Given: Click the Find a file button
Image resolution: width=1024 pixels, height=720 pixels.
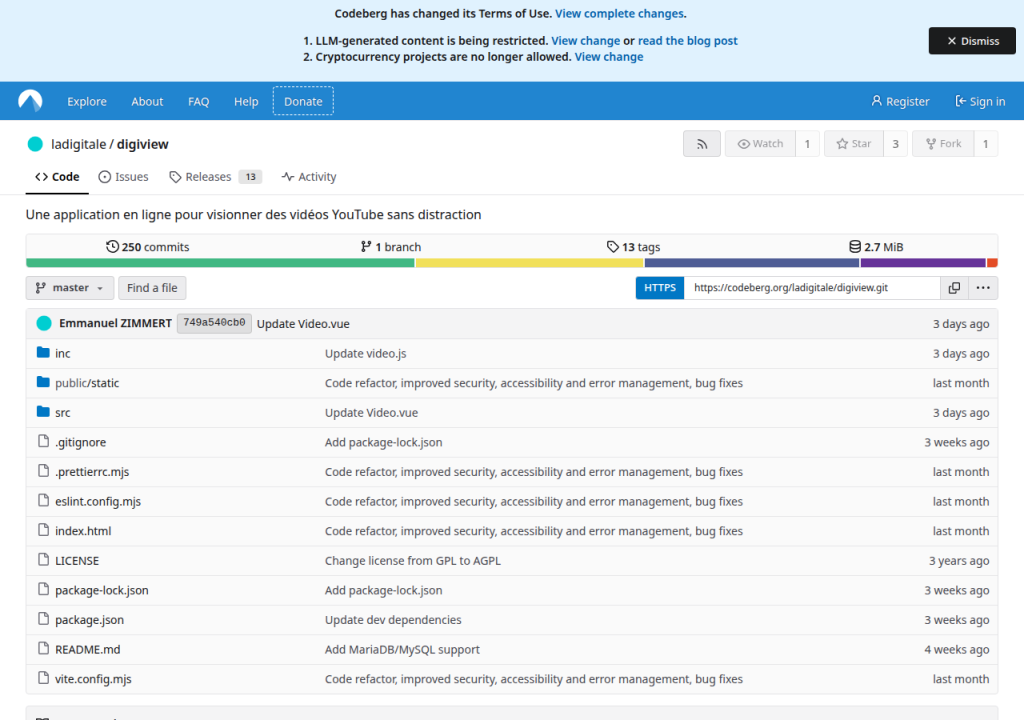Looking at the screenshot, I should pos(152,287).
